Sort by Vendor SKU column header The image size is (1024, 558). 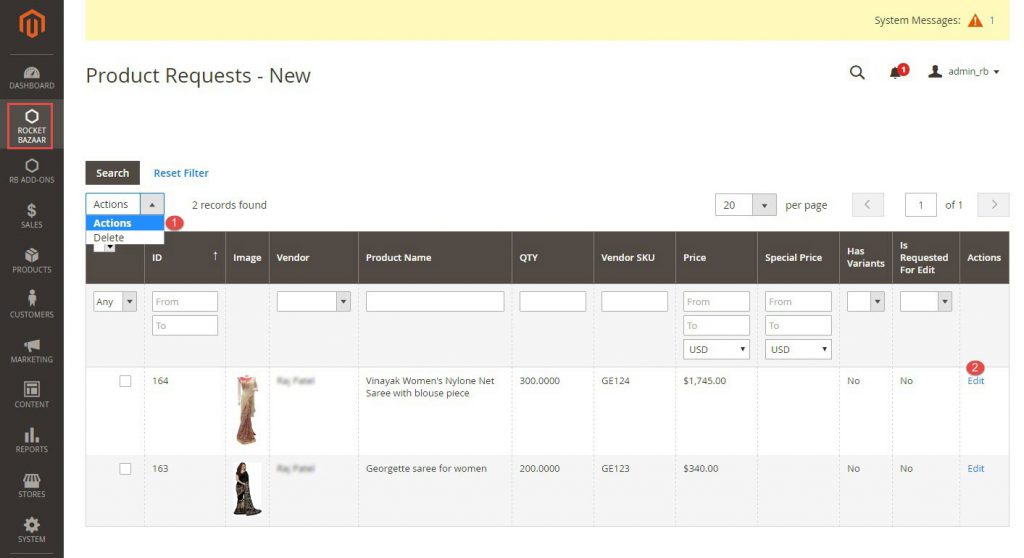point(628,257)
